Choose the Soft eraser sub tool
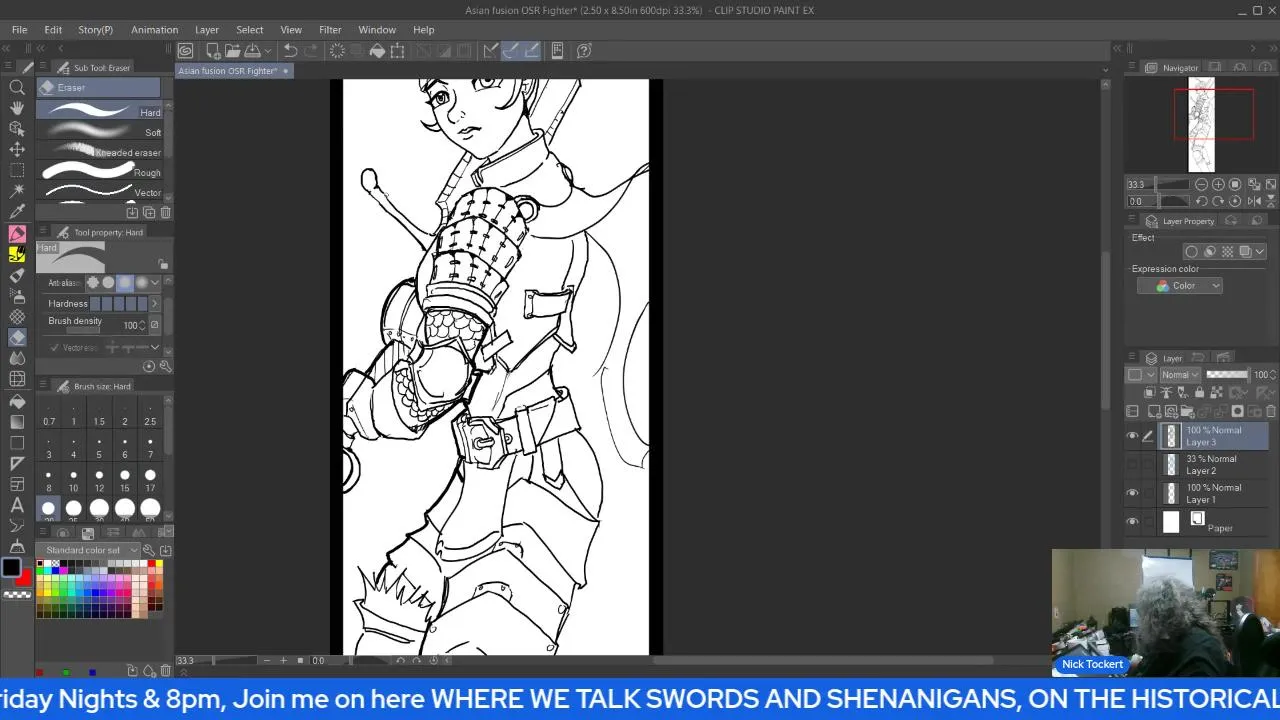Viewport: 1280px width, 720px height. point(100,132)
